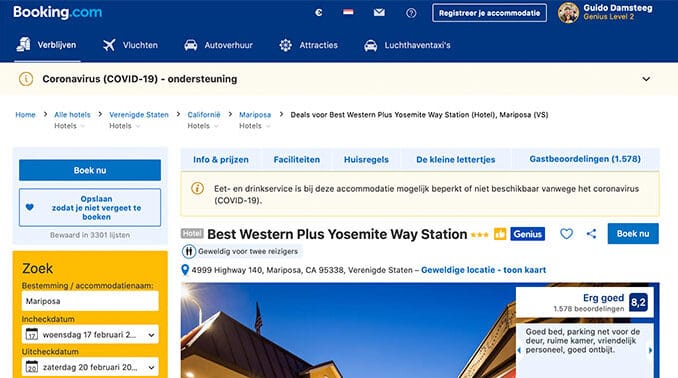
Task: Open Mariposa breadcrumb link
Action: coord(255,115)
